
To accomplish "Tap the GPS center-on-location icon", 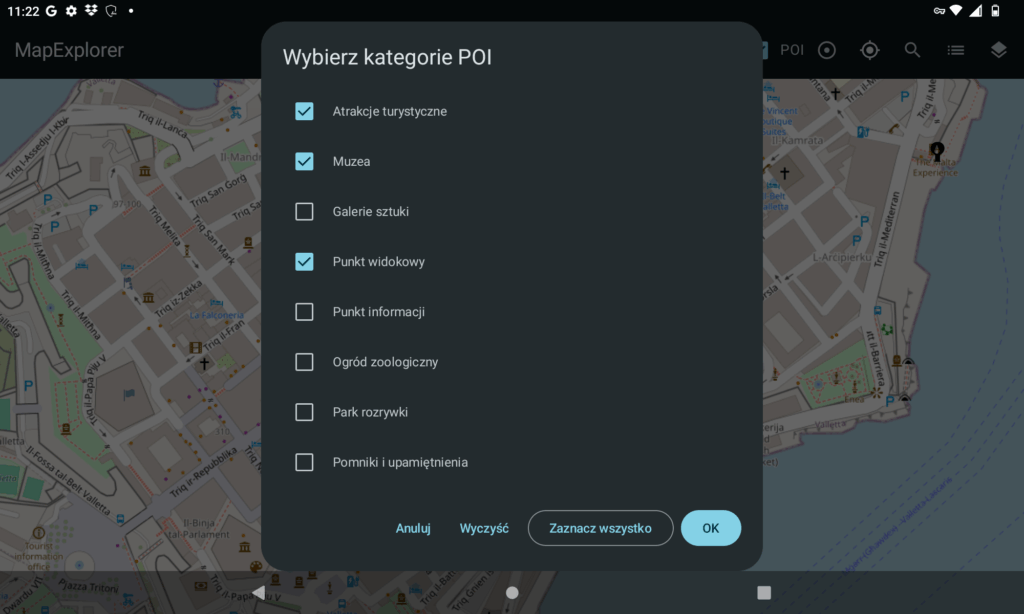I will (x=870, y=50).
